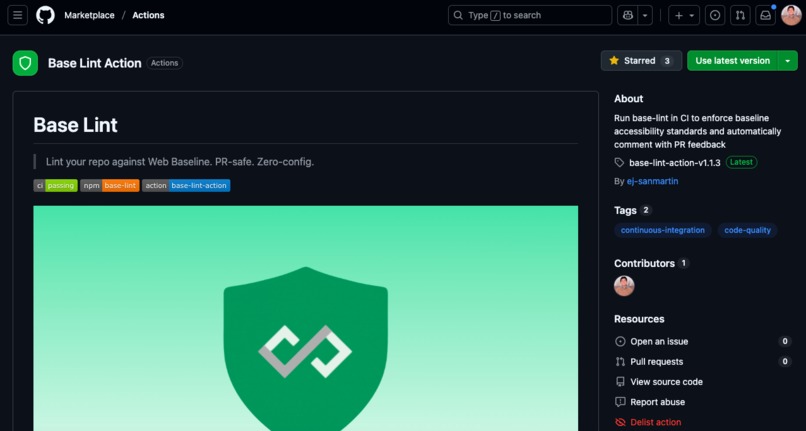Screen dimensions: 806x431
Task: Click the green Base Lint shield logo
Action: [25, 63]
